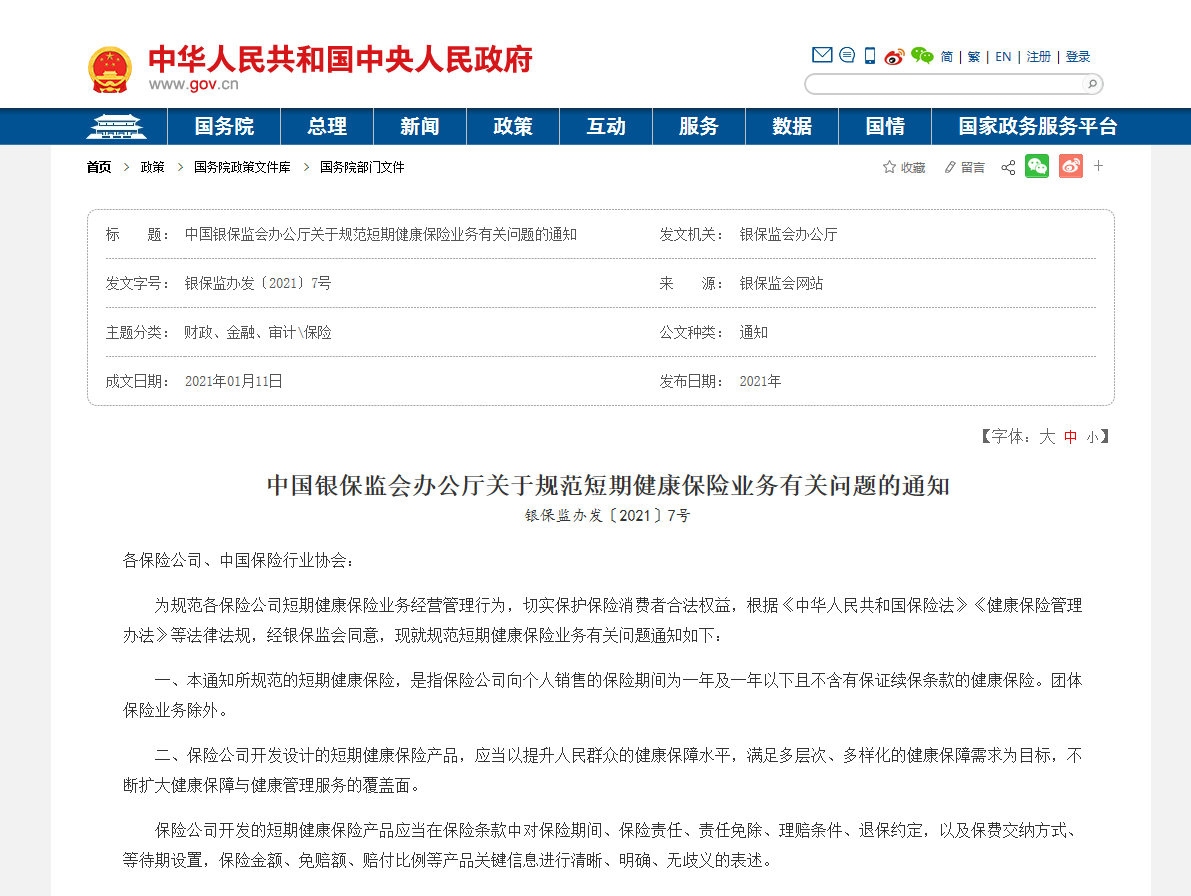Set font size to 大
Viewport: 1191px width, 896px height.
tap(1047, 437)
